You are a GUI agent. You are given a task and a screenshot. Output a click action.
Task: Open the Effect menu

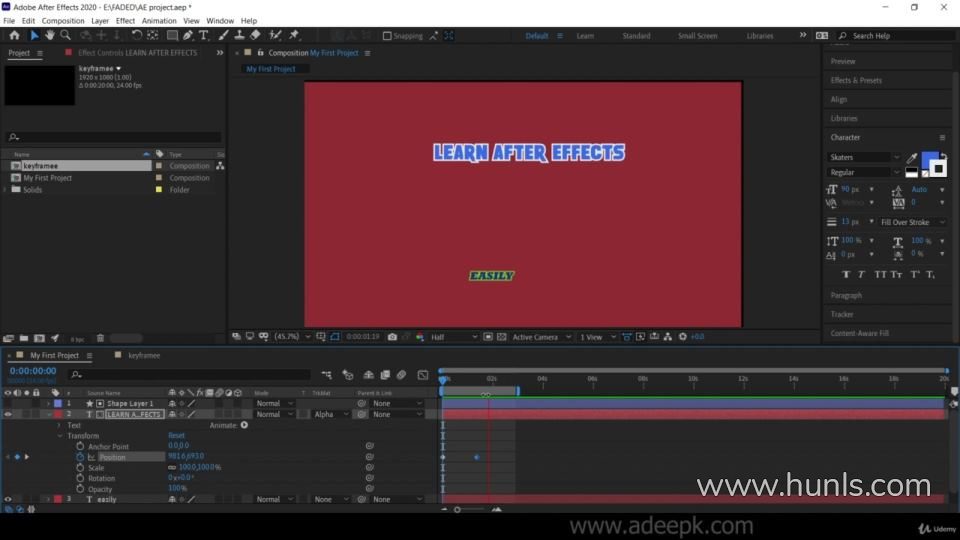pyautogui.click(x=125, y=21)
